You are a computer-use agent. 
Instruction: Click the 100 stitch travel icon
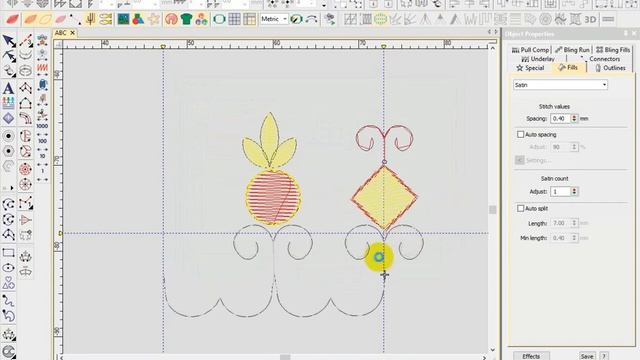[42, 141]
